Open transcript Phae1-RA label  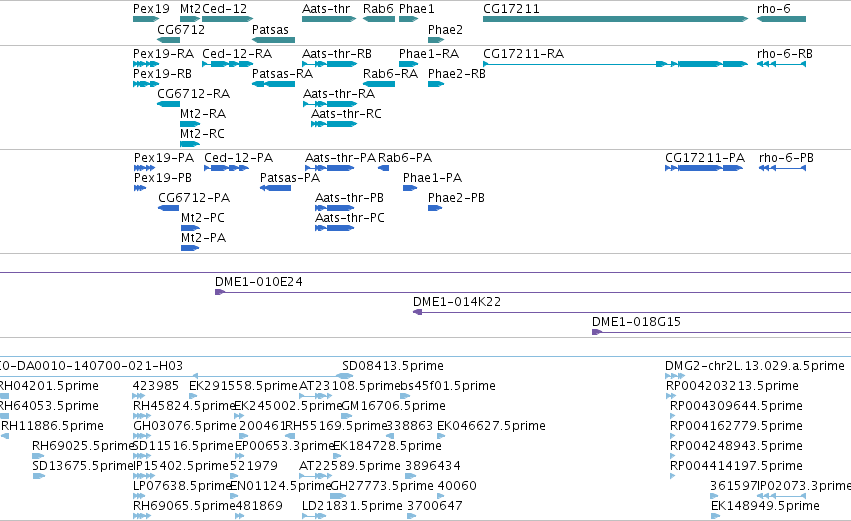[429, 54]
